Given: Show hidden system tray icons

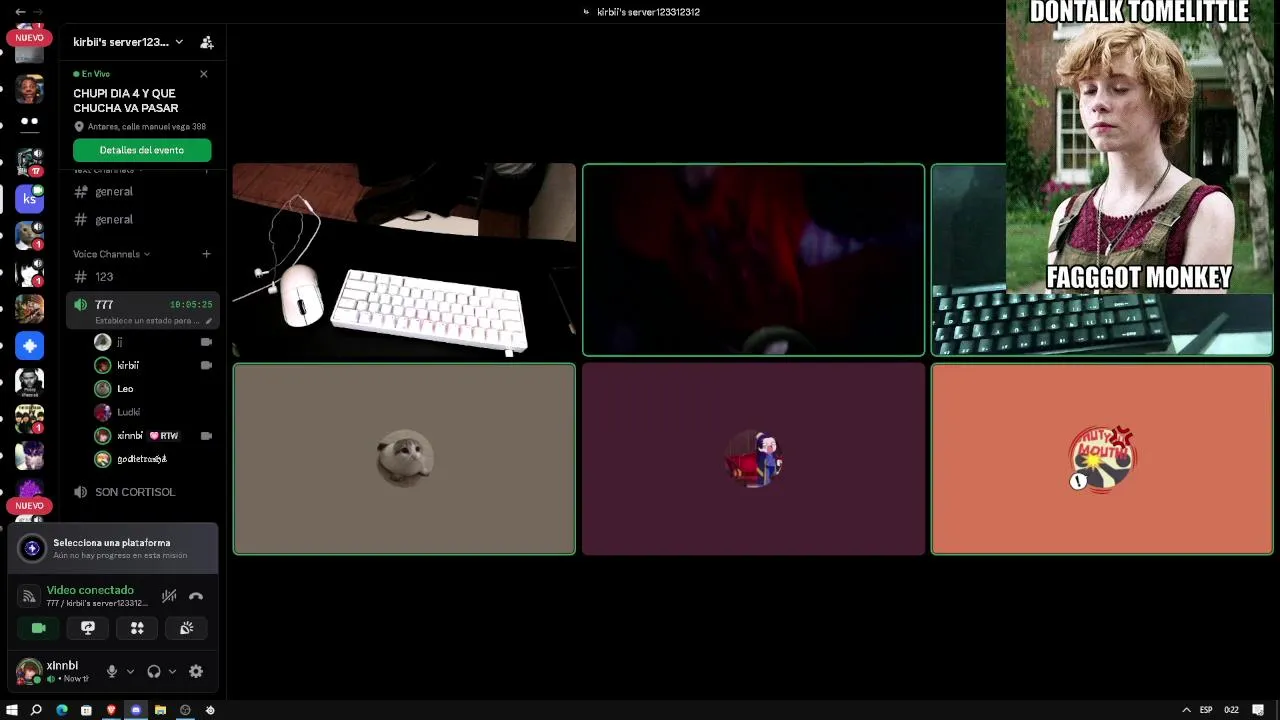Looking at the screenshot, I should 1186,710.
